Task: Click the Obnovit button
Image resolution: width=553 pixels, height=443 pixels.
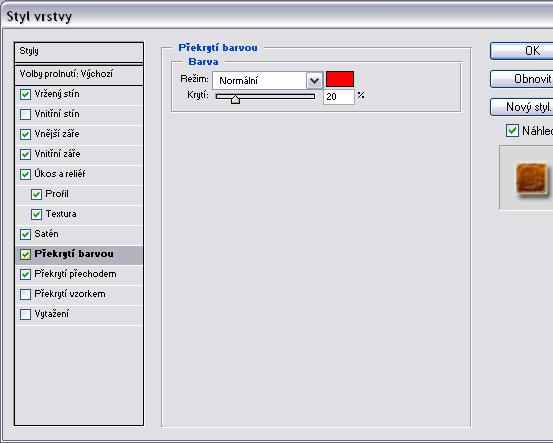Action: click(522, 79)
